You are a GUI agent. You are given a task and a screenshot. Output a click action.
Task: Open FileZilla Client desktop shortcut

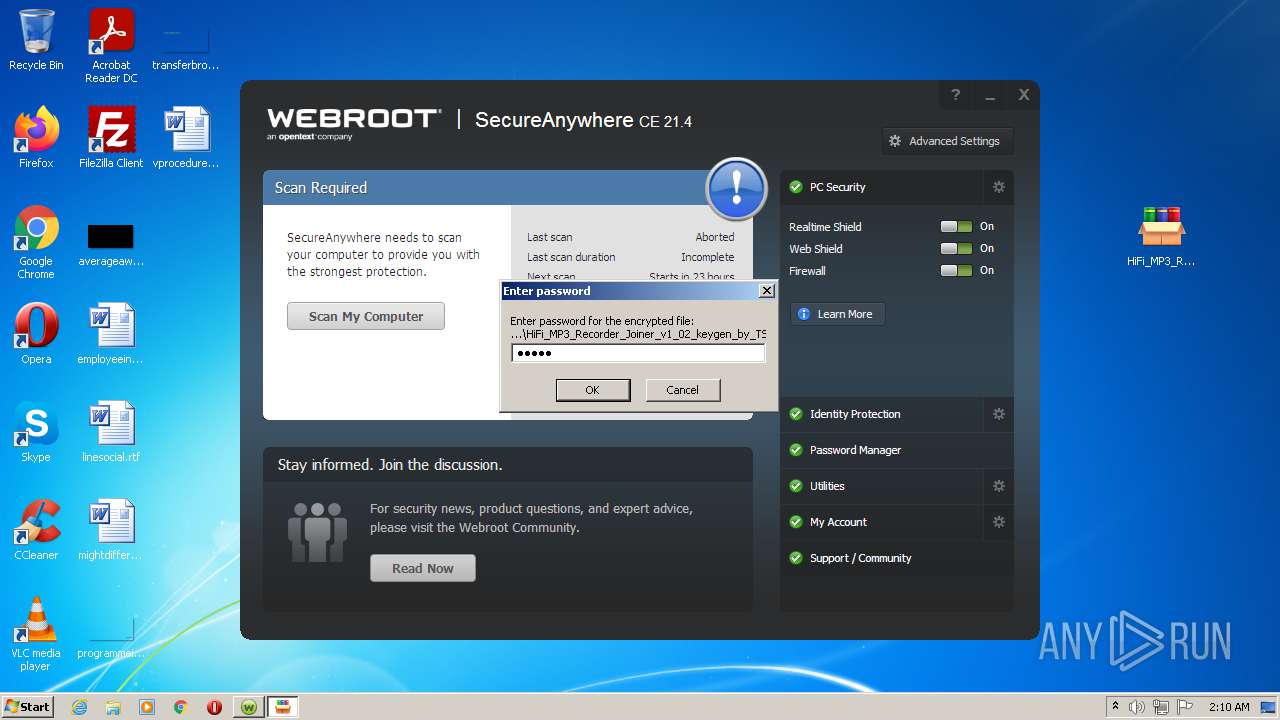(x=111, y=138)
